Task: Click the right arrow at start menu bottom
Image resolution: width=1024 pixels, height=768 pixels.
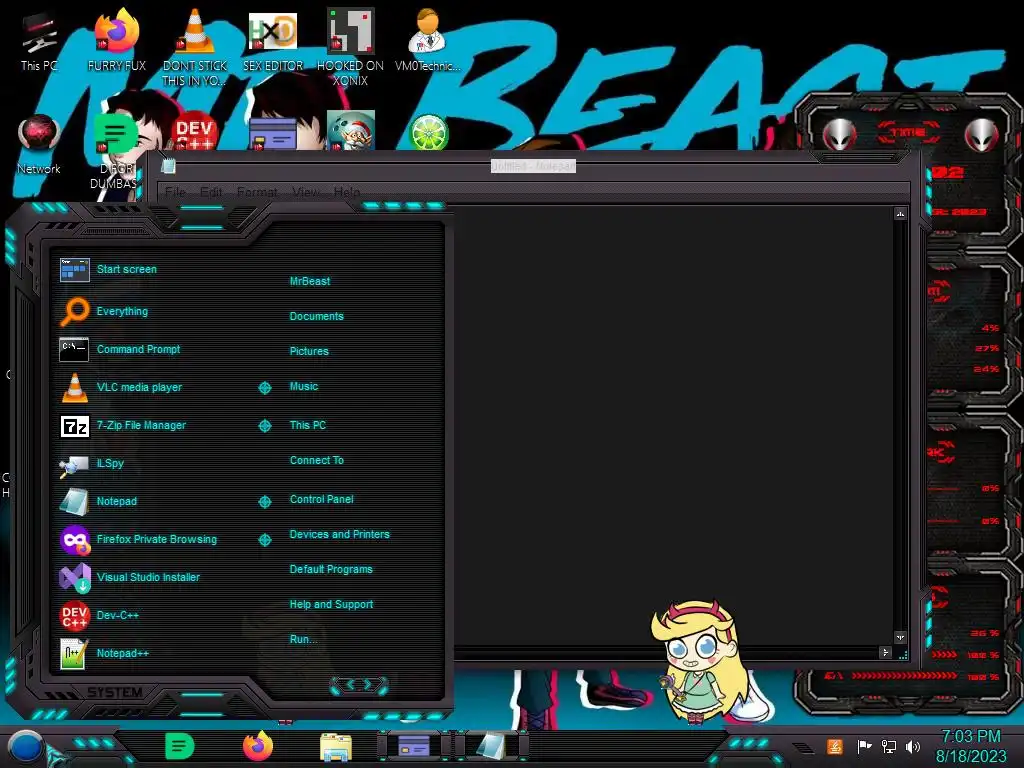Action: (369, 685)
